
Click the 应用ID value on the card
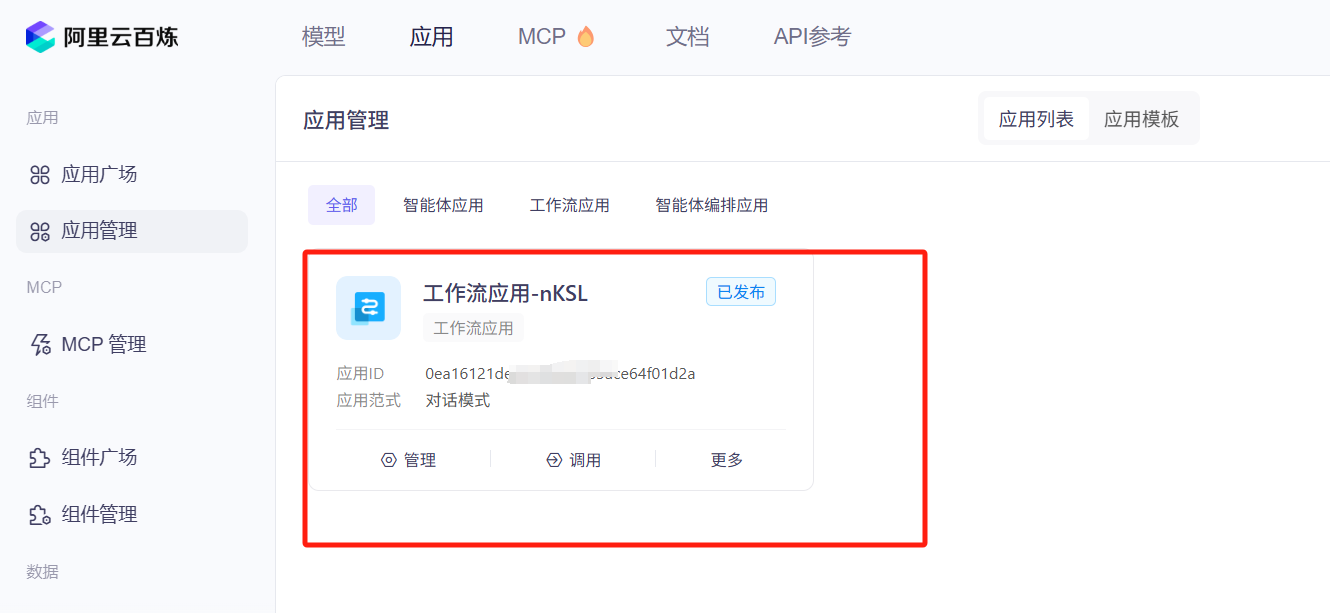560,374
